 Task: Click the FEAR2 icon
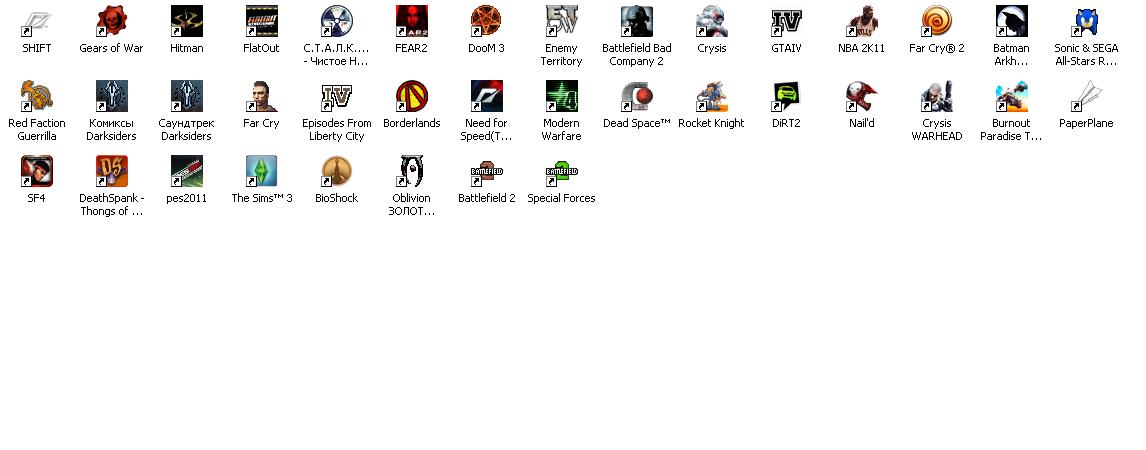click(411, 21)
